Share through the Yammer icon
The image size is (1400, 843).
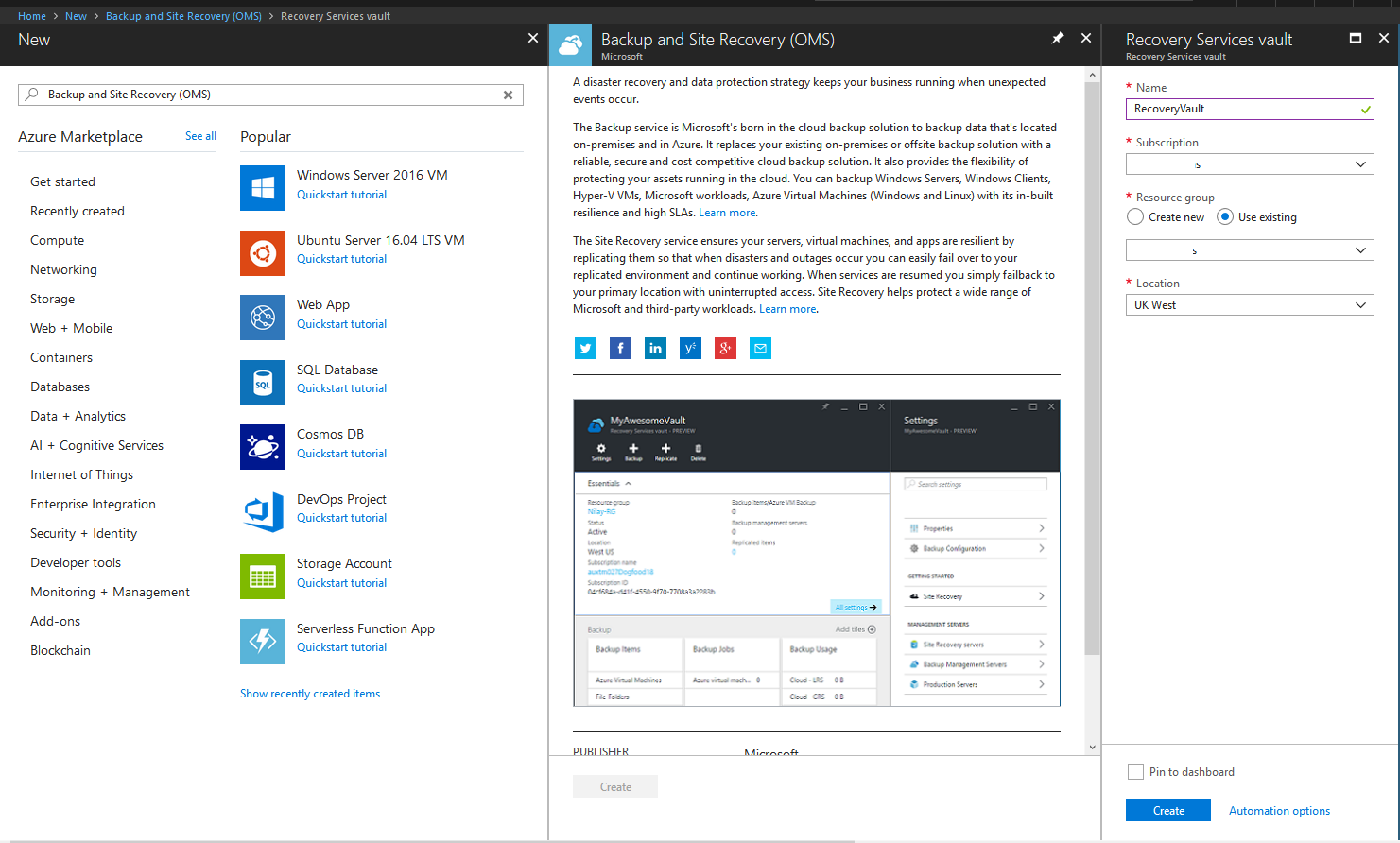[x=690, y=349]
